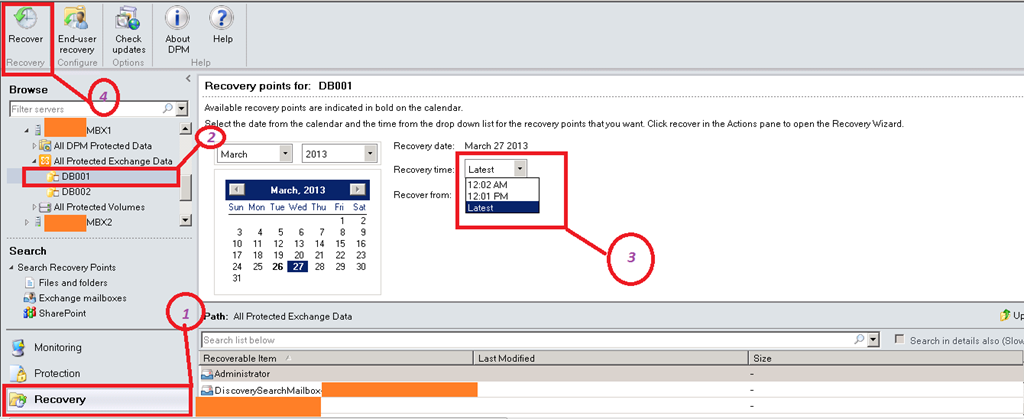Switch to Protection workspace

57,373
